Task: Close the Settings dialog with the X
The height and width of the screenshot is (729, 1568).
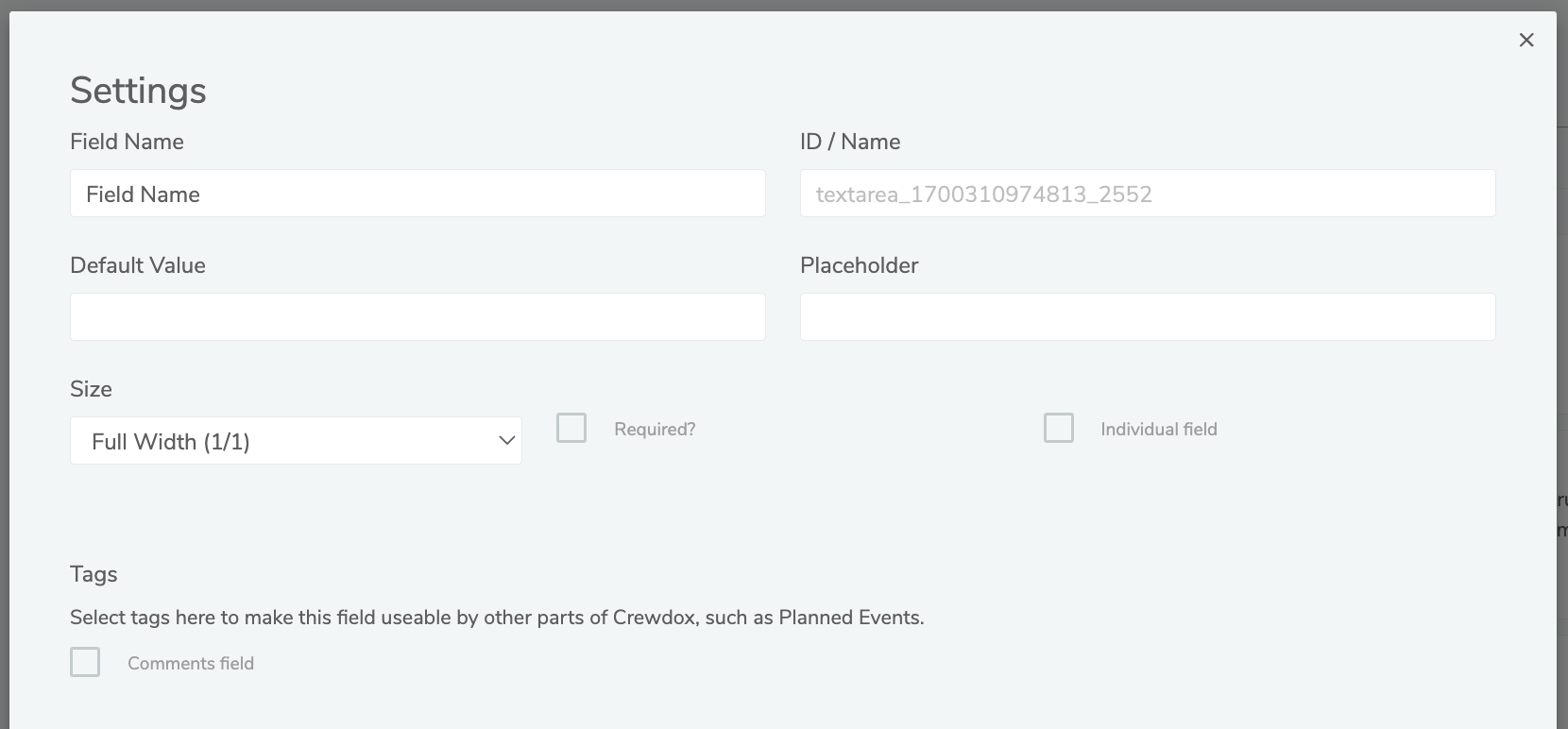Action: tap(1526, 40)
